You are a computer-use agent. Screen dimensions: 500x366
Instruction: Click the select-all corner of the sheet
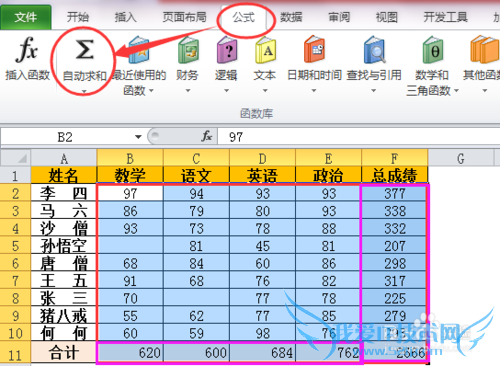pyautogui.click(x=15, y=158)
